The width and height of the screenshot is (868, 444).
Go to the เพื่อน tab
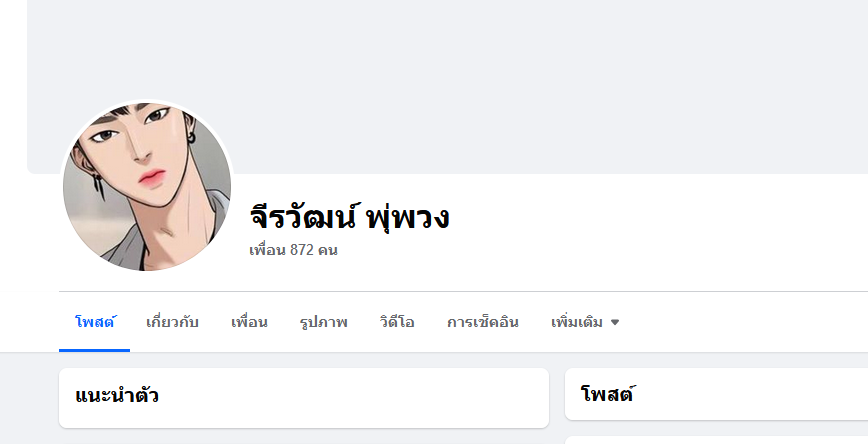249,322
